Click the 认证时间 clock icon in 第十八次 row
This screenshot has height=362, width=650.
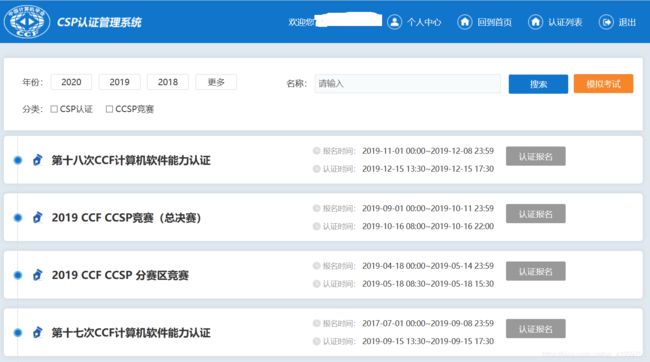pyautogui.click(x=317, y=169)
